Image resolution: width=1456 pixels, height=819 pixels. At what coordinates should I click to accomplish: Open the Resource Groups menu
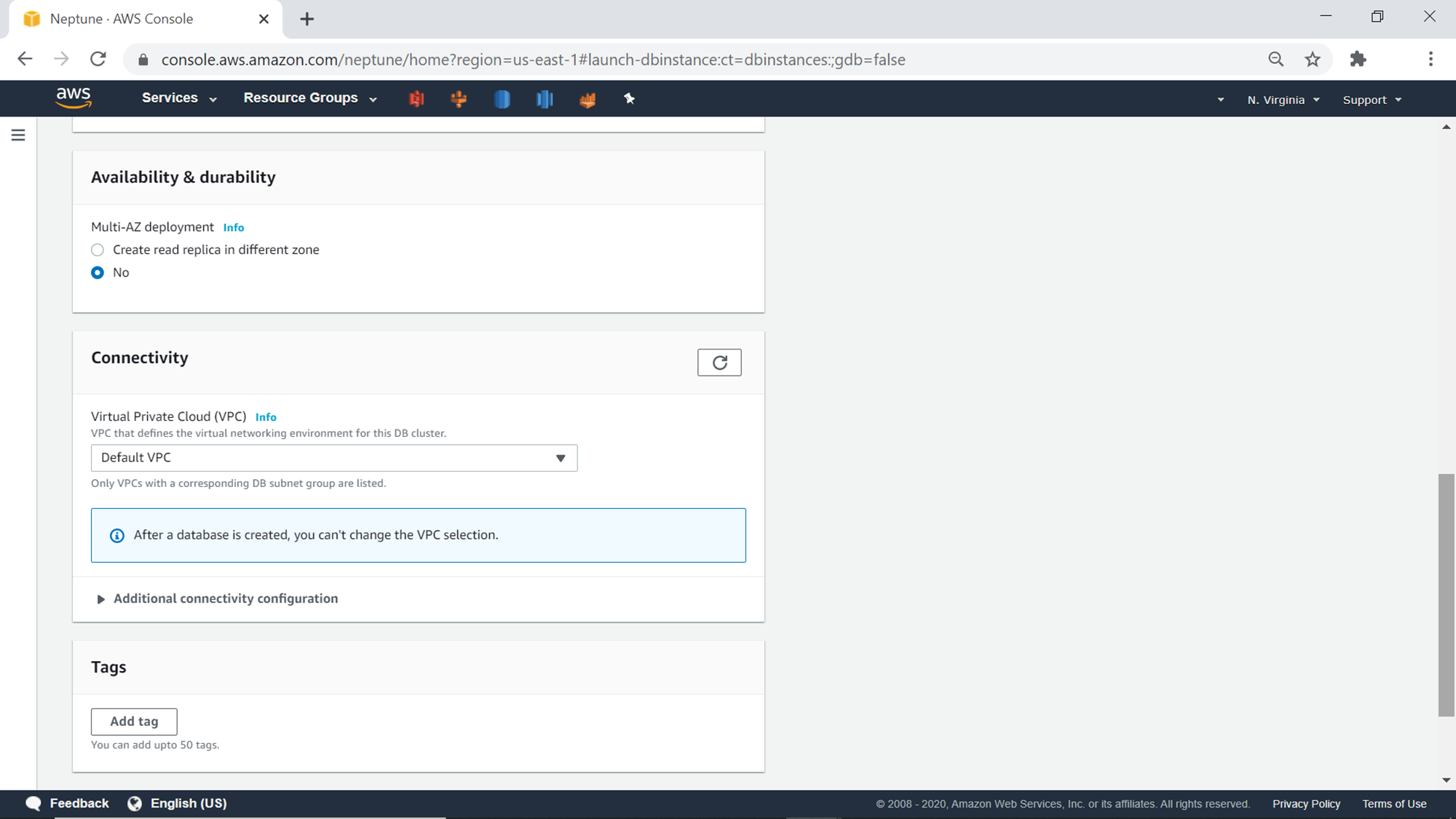[309, 98]
